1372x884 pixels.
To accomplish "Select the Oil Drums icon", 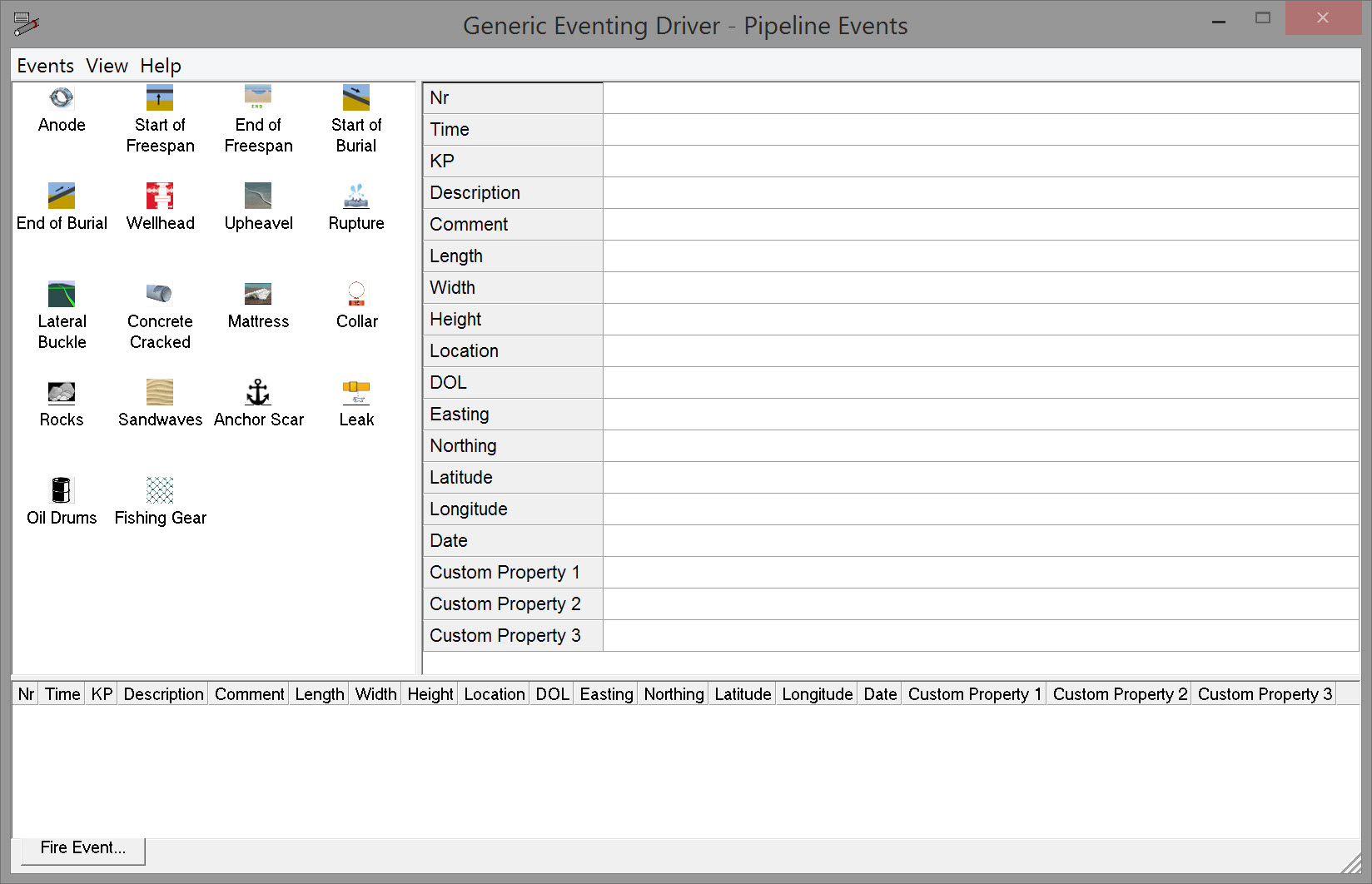I will click(62, 491).
